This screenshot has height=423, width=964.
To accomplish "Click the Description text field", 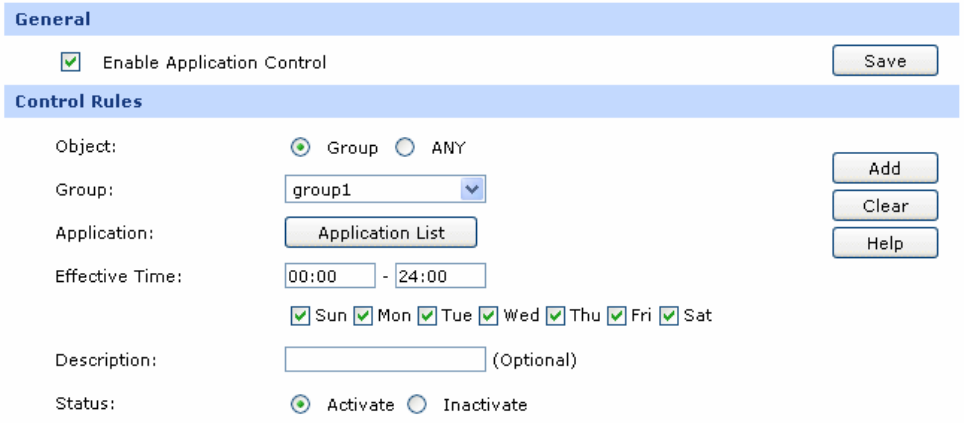I will tap(384, 358).
